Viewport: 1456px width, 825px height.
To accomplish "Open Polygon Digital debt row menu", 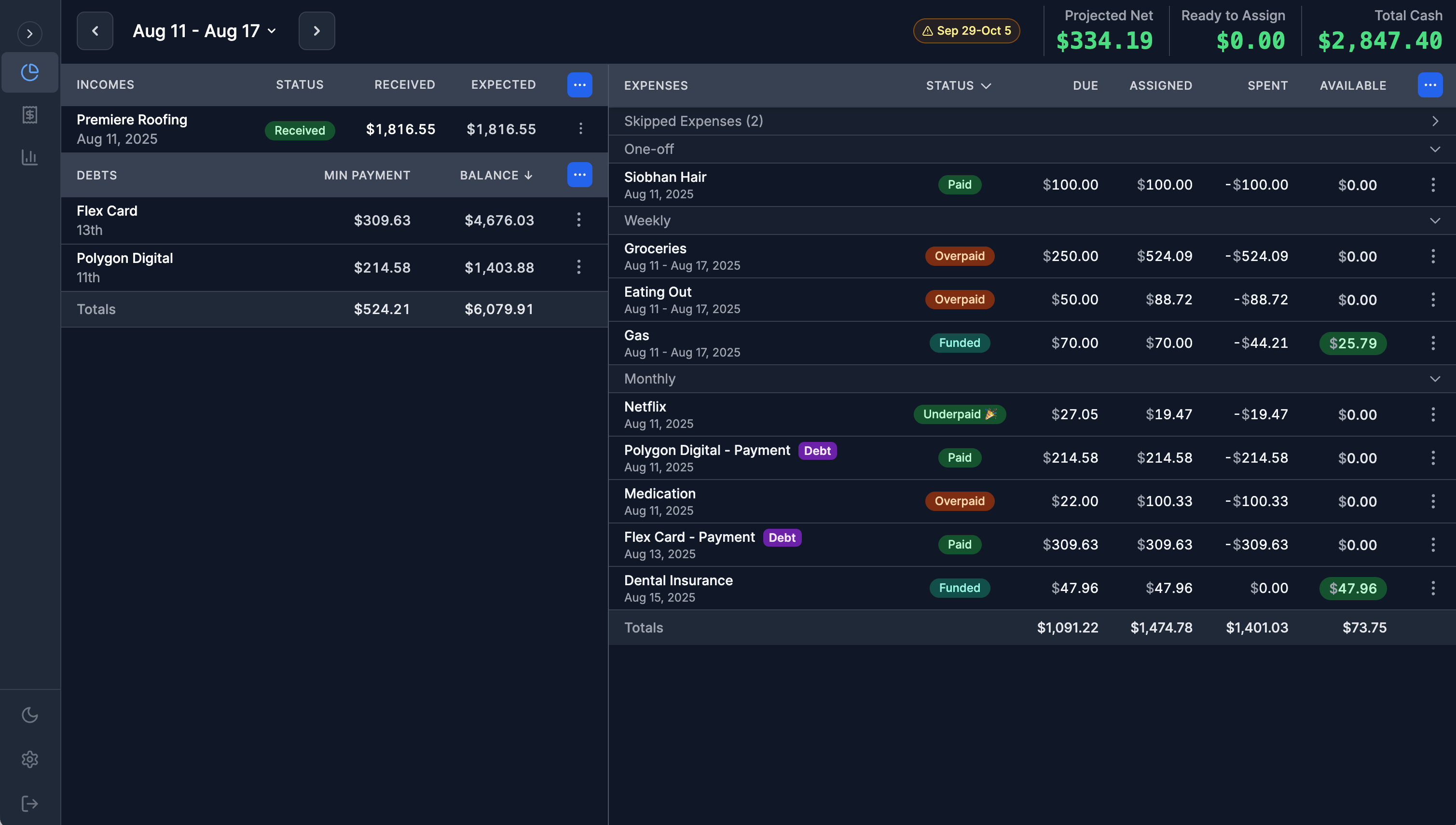I will click(x=578, y=267).
